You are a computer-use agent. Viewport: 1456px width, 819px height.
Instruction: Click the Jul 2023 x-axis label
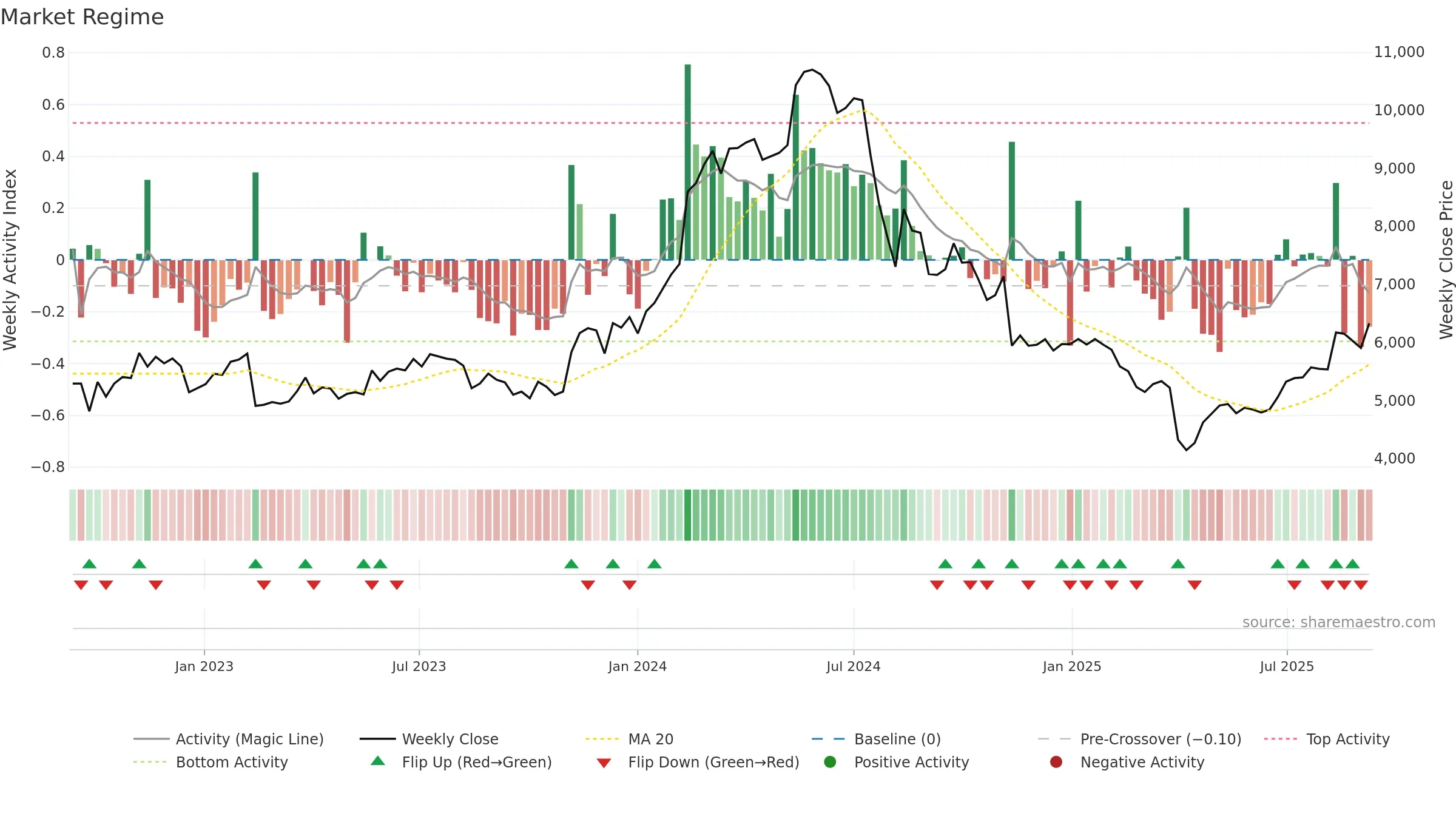[x=419, y=666]
